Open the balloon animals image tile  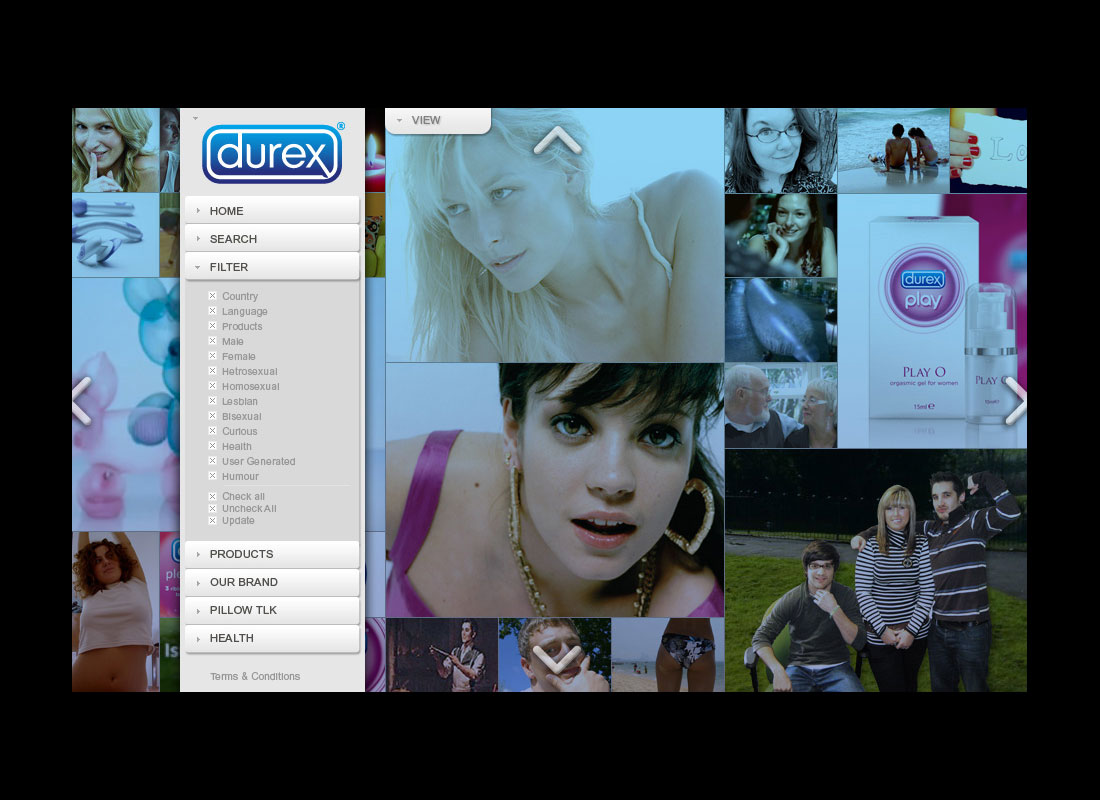126,404
